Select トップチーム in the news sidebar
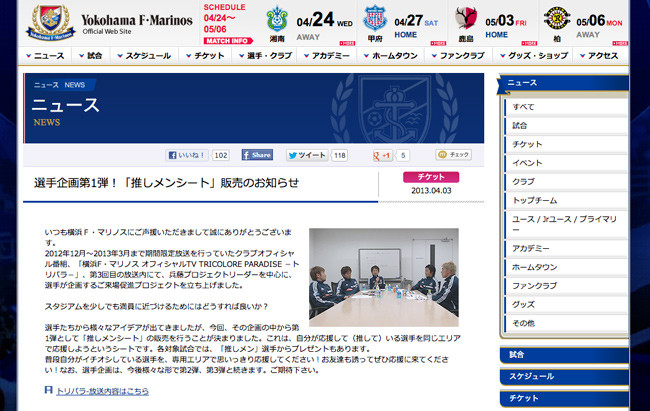The width and height of the screenshot is (650, 411). coord(566,200)
